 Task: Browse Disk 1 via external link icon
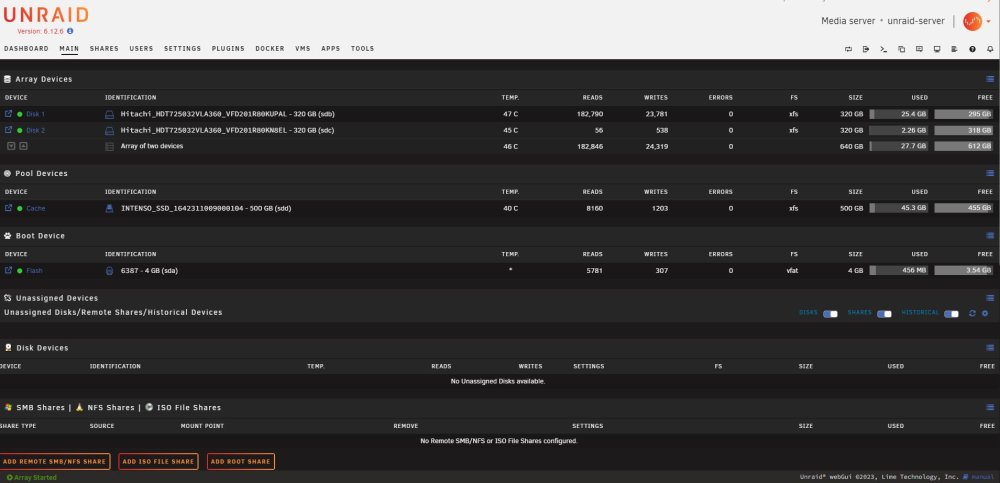(x=8, y=114)
